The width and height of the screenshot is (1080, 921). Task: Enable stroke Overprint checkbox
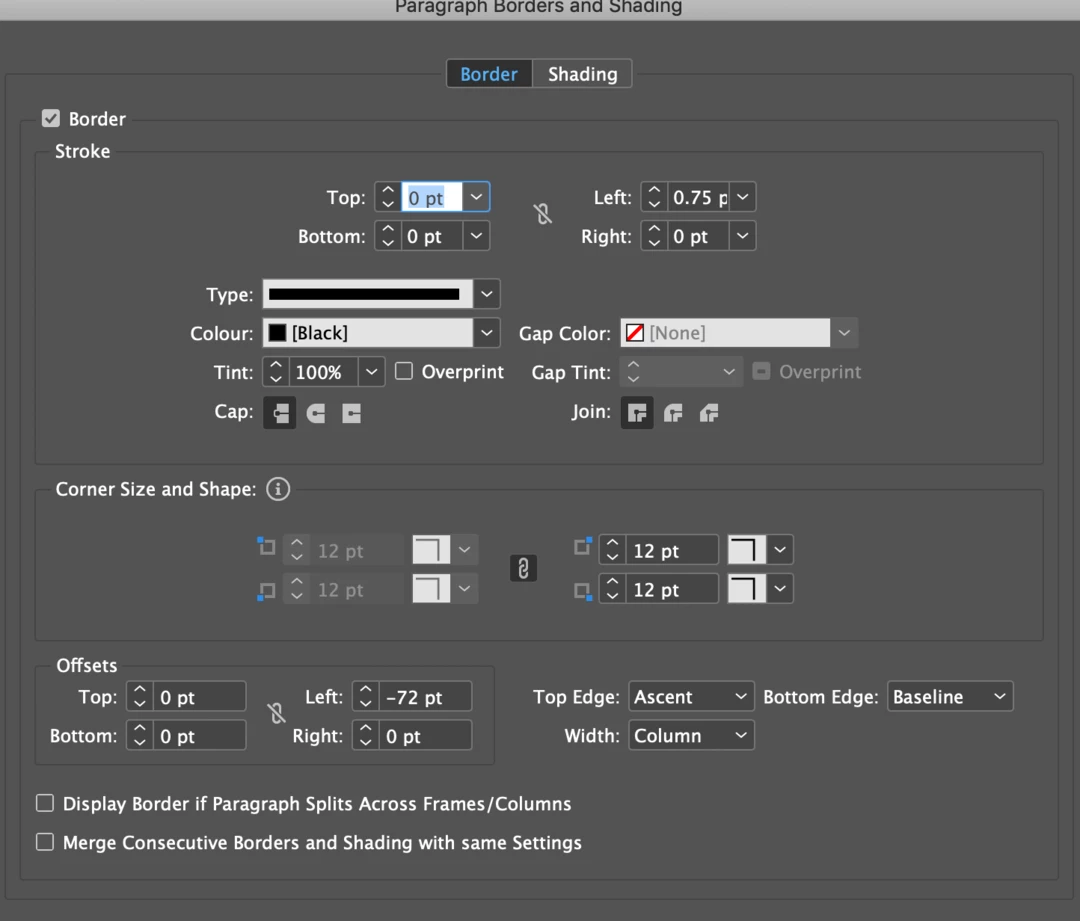pyautogui.click(x=404, y=371)
